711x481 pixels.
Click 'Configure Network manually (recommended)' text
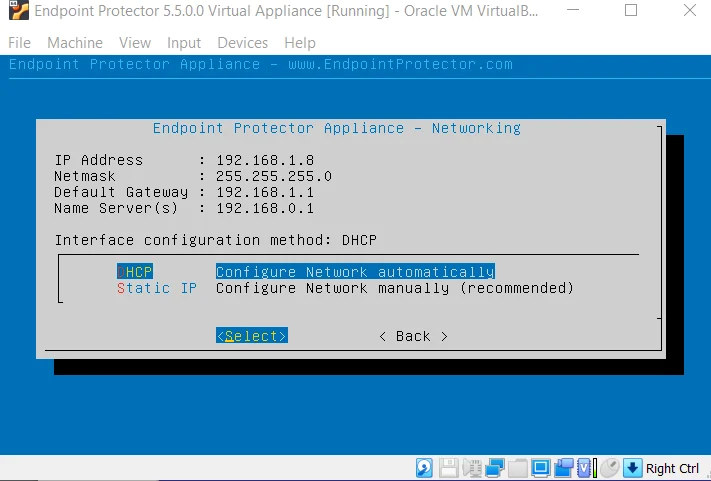(x=394, y=288)
